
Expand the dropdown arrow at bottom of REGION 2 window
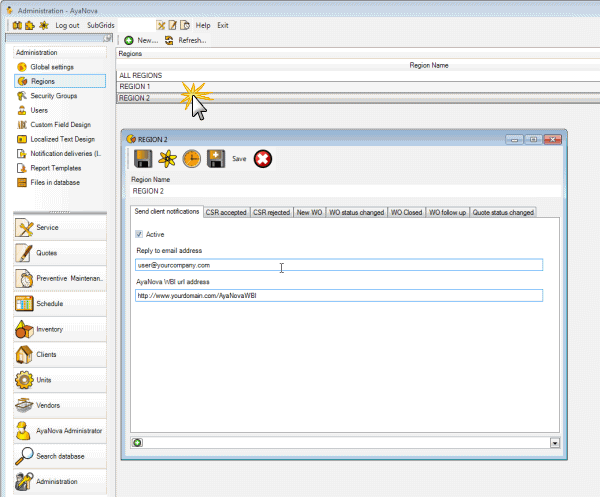pyautogui.click(x=555, y=443)
